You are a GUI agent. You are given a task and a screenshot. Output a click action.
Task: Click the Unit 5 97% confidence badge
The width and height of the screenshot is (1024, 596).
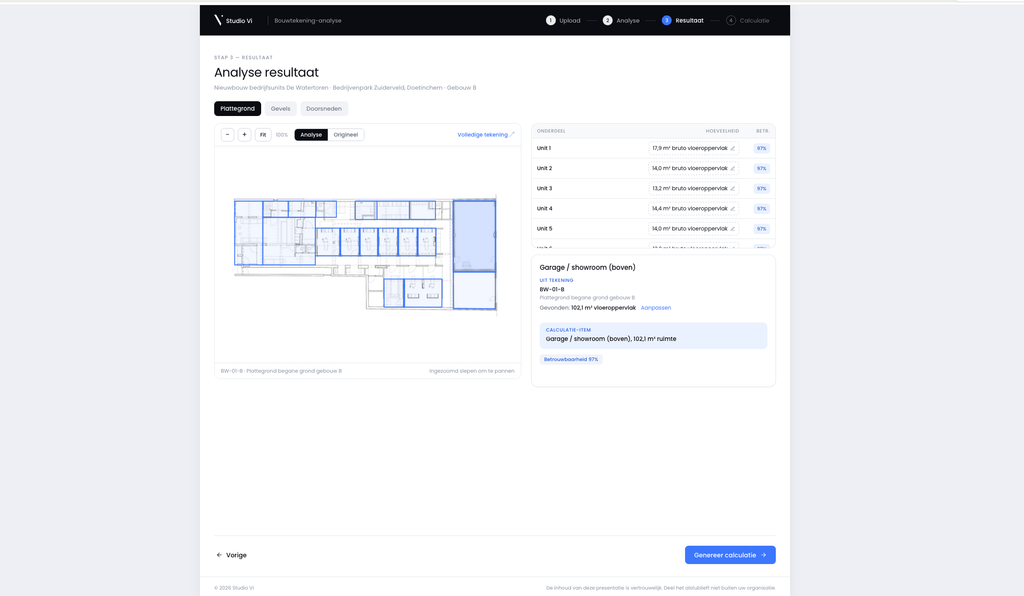click(761, 228)
